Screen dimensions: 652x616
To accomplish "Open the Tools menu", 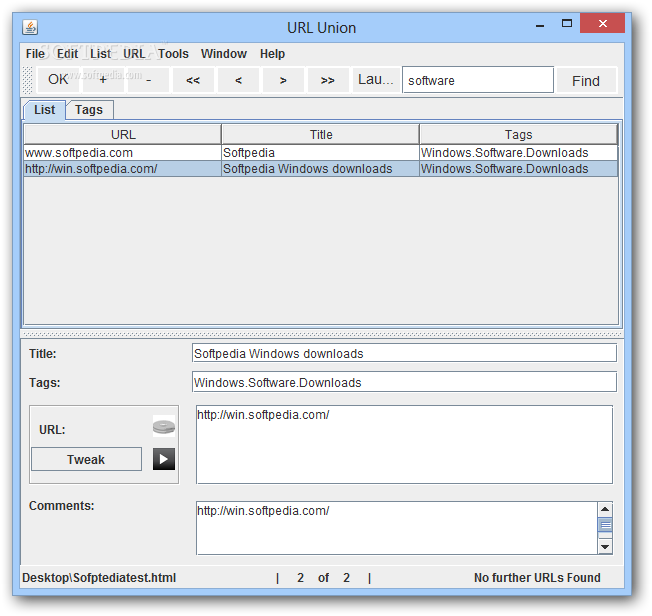I will pos(173,54).
